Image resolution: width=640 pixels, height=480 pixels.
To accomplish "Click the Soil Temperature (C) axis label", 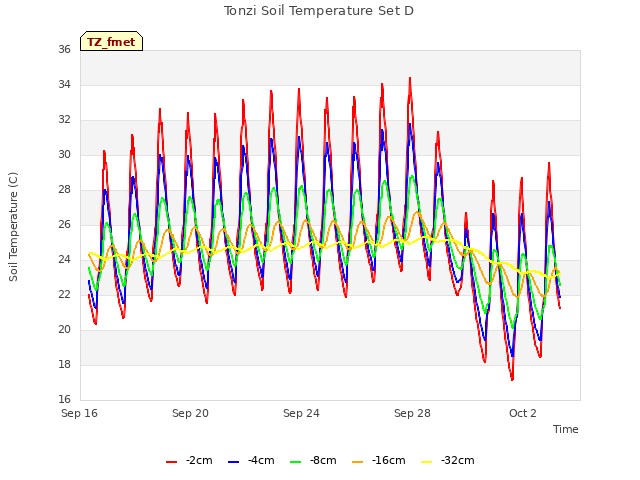I will click(13, 227).
